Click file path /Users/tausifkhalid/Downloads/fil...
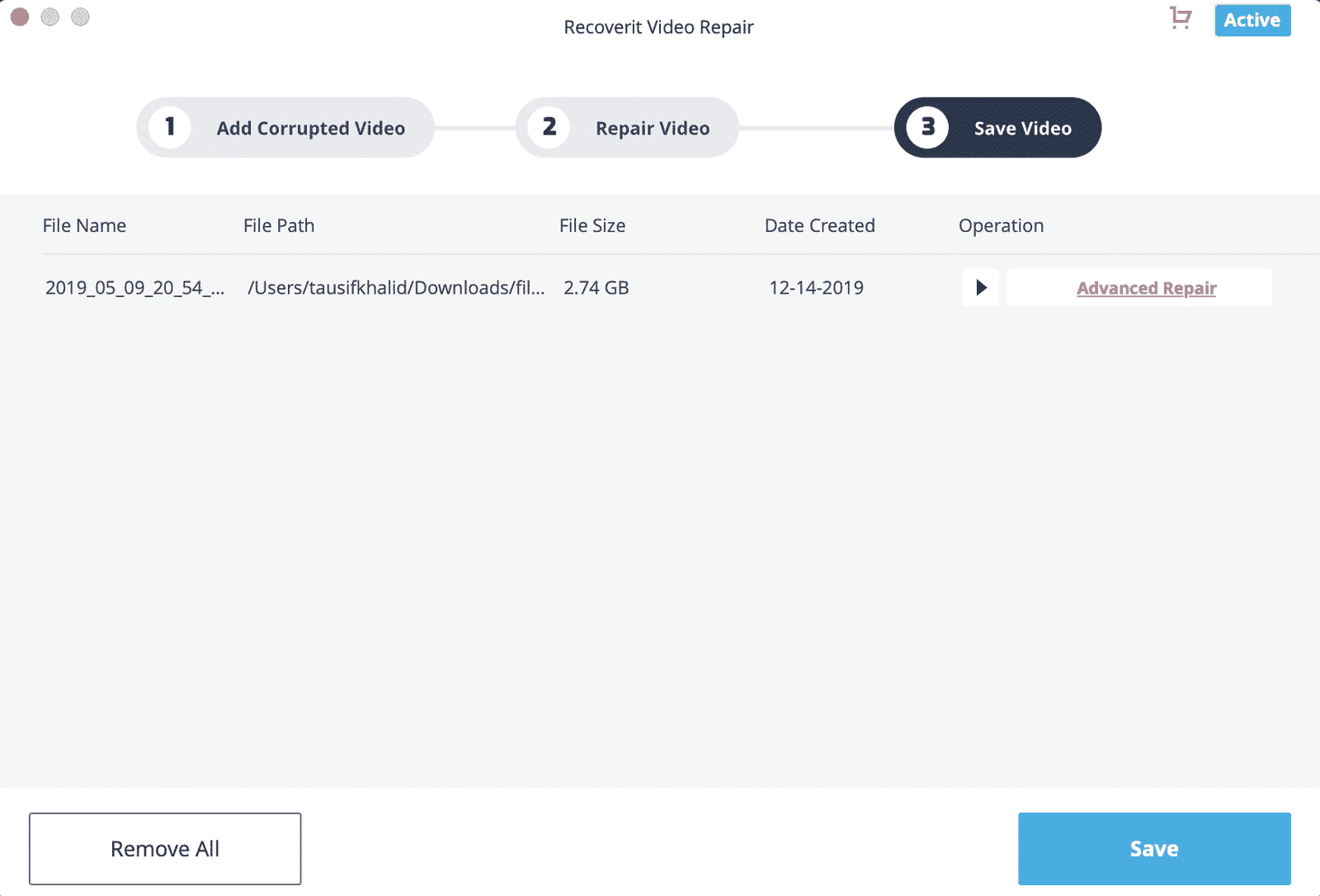This screenshot has width=1320, height=896. 396,288
